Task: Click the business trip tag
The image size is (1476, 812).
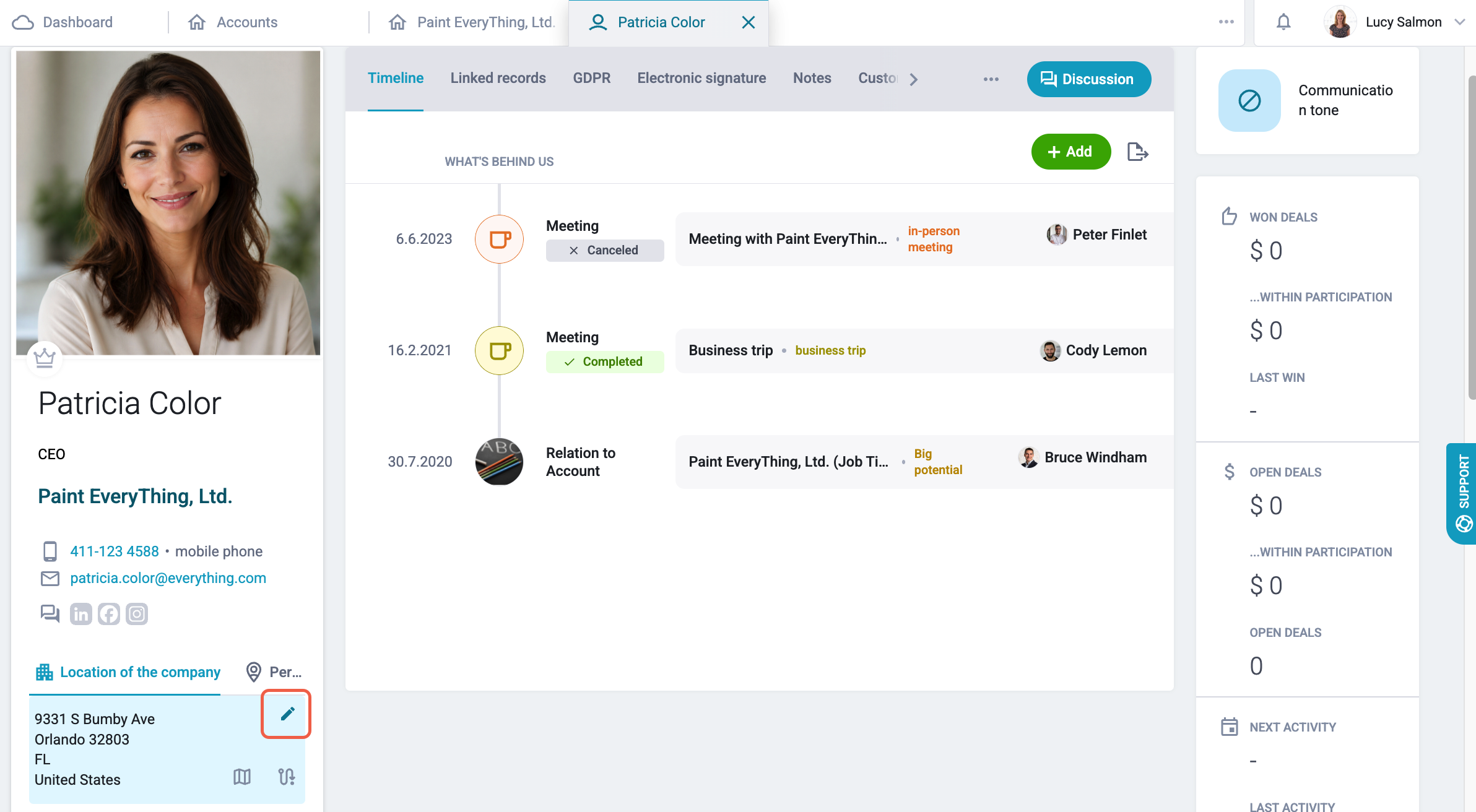Action: [x=830, y=350]
